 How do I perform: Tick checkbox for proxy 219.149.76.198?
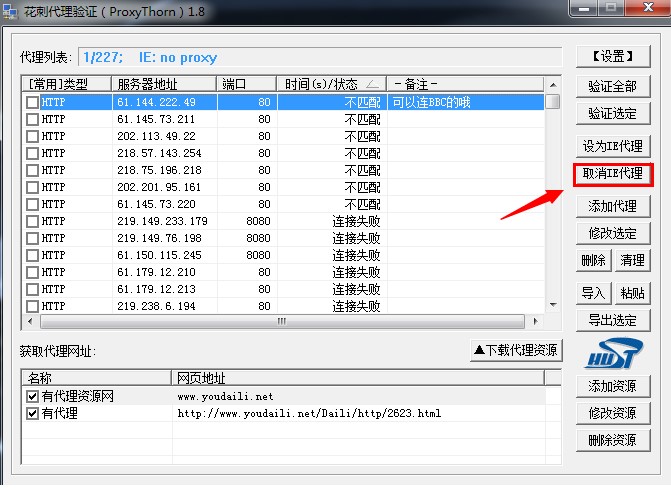pos(33,238)
